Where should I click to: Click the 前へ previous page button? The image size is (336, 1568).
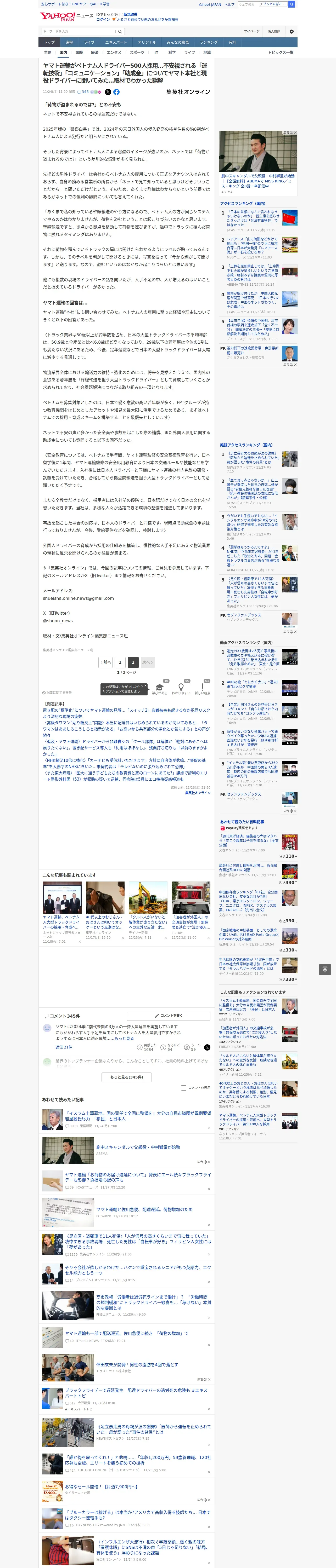click(x=106, y=662)
